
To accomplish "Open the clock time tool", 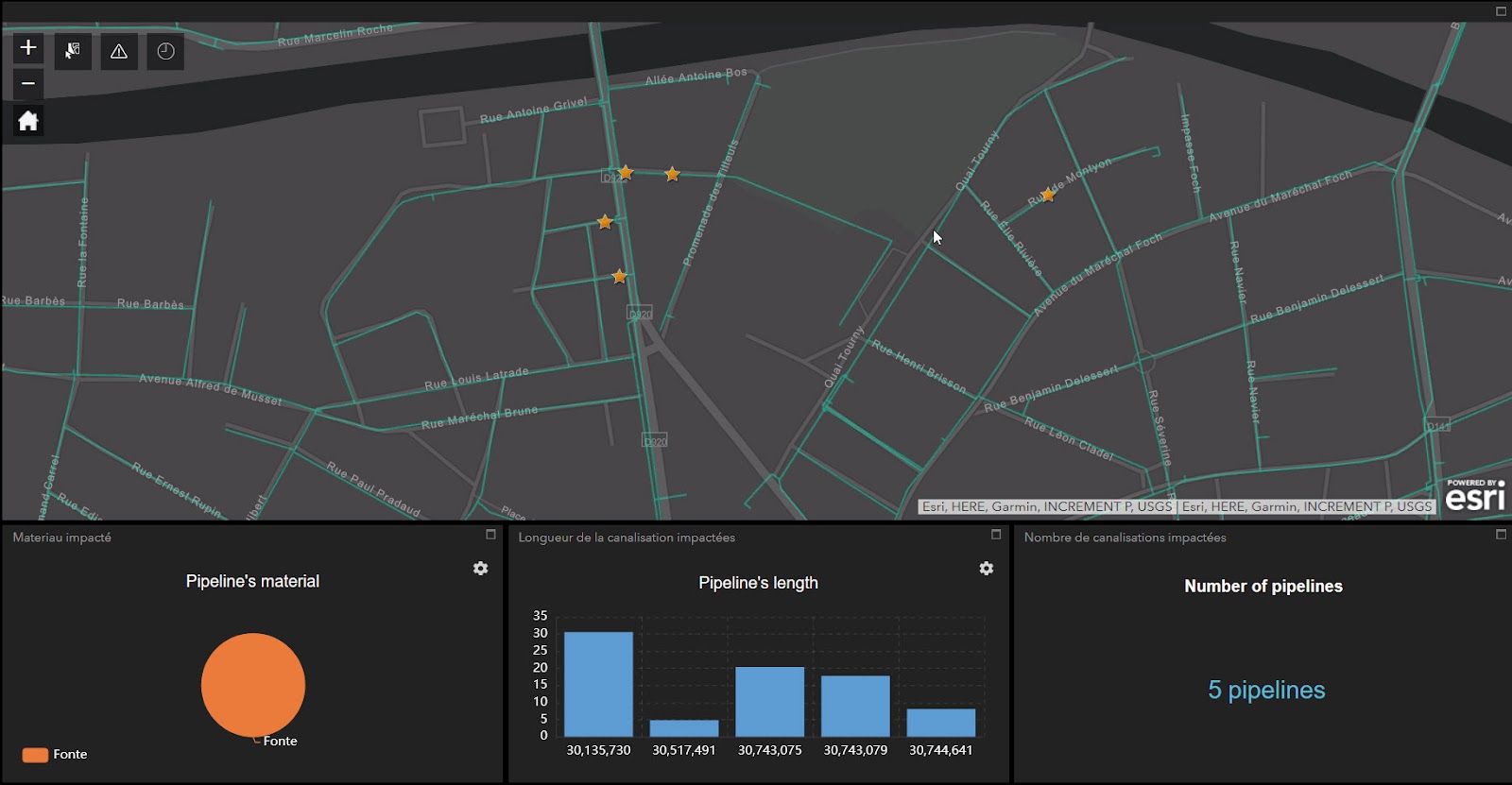I will tap(165, 51).
